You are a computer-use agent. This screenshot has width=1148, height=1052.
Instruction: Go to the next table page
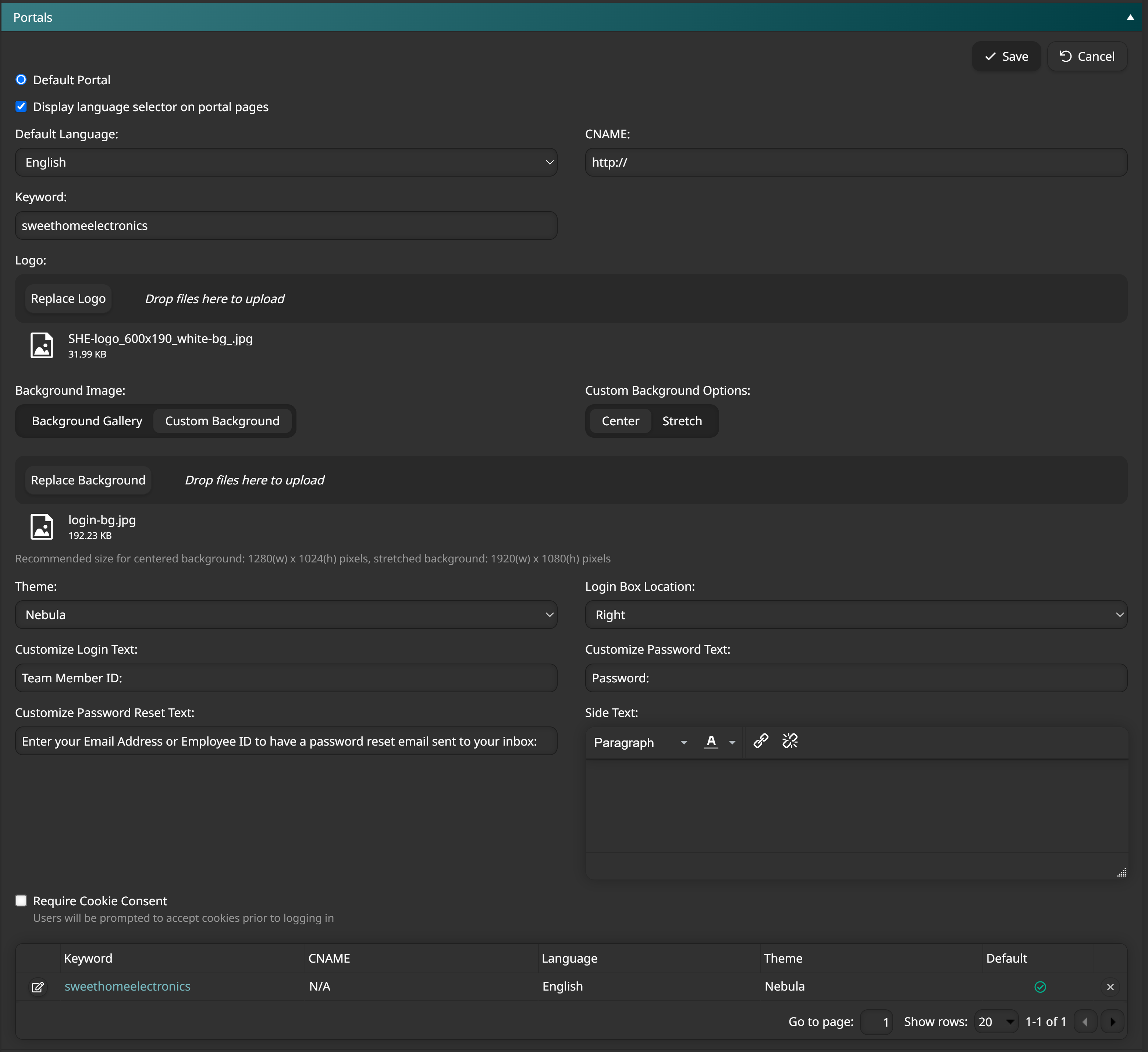[x=1113, y=1022]
